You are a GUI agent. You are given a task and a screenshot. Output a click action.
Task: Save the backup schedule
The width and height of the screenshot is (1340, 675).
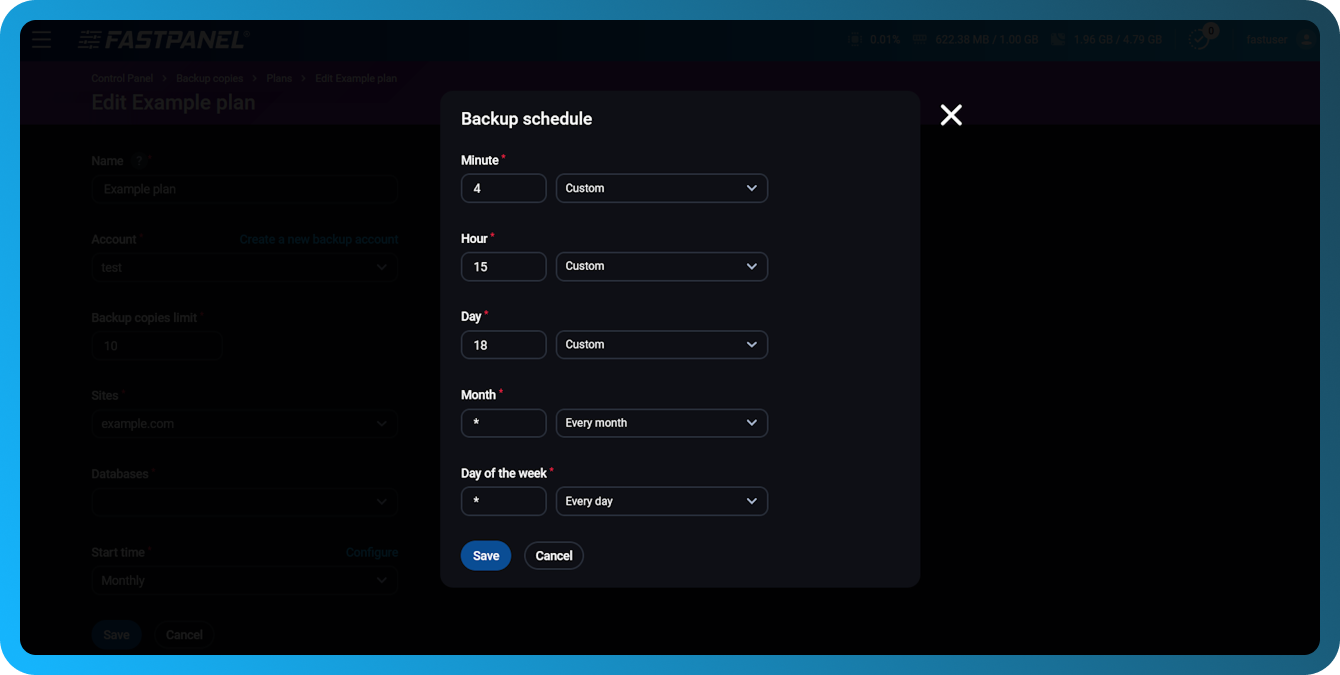486,555
